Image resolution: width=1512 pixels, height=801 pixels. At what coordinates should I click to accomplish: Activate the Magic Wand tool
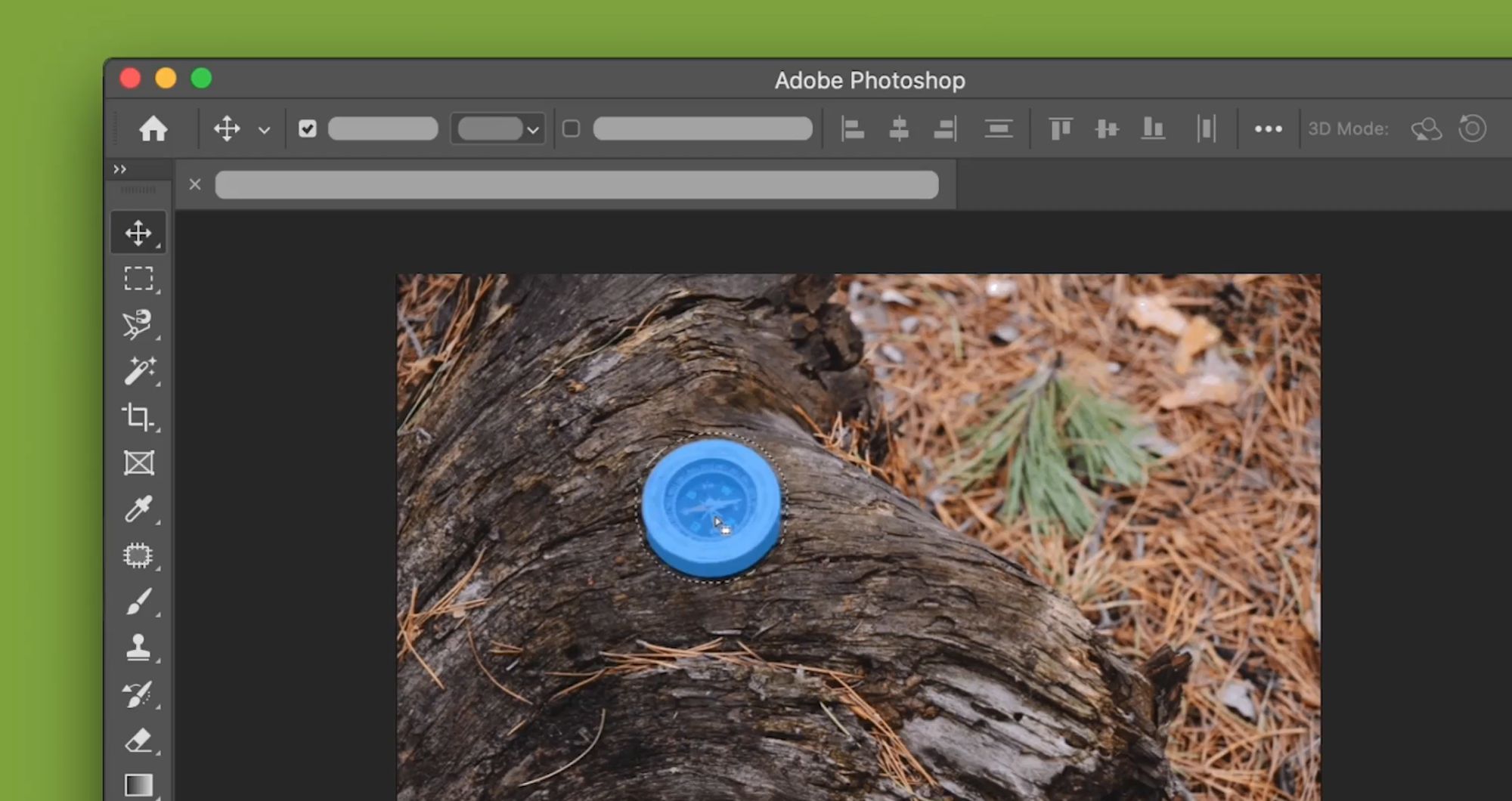click(x=138, y=371)
